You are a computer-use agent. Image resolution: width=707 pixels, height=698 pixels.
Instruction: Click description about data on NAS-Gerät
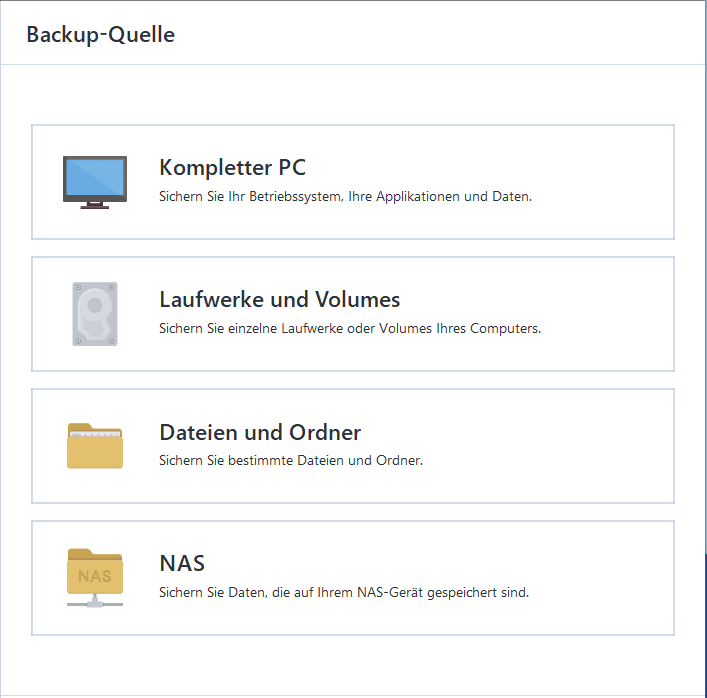(343, 593)
